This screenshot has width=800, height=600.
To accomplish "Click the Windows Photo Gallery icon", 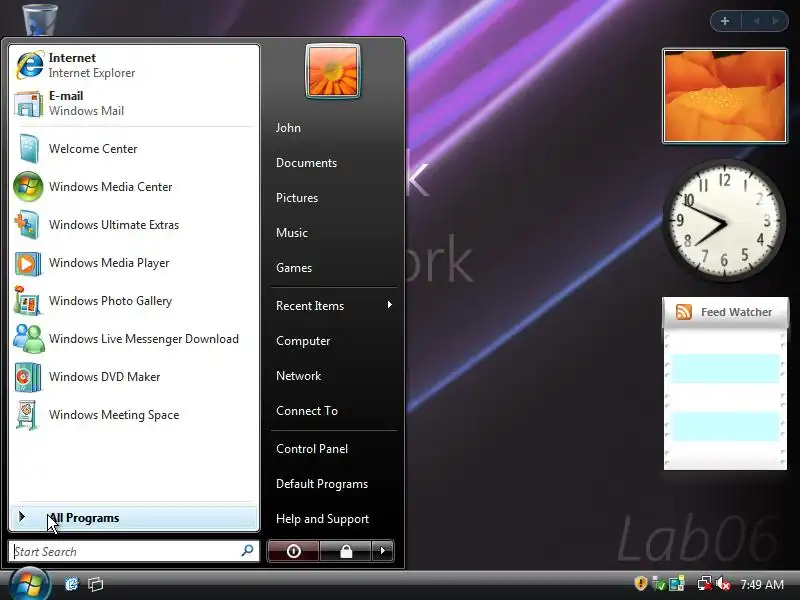I will pos(28,301).
